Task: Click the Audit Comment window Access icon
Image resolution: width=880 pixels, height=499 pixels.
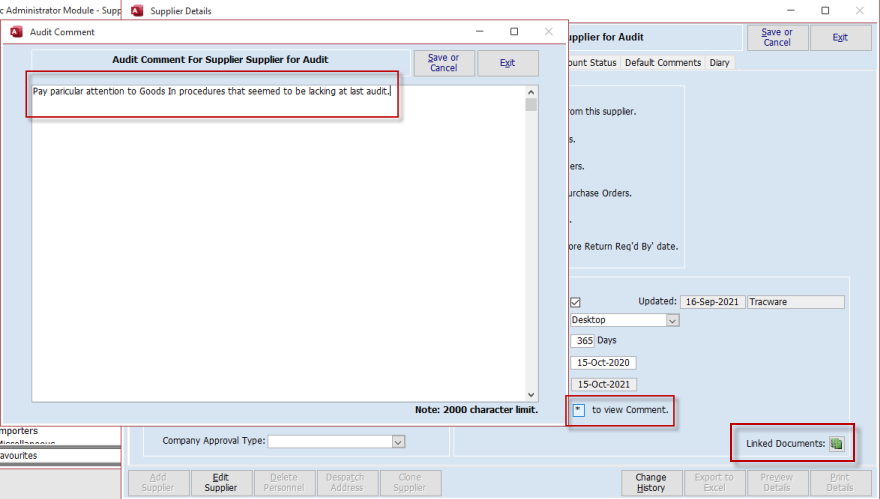Action: 16,32
